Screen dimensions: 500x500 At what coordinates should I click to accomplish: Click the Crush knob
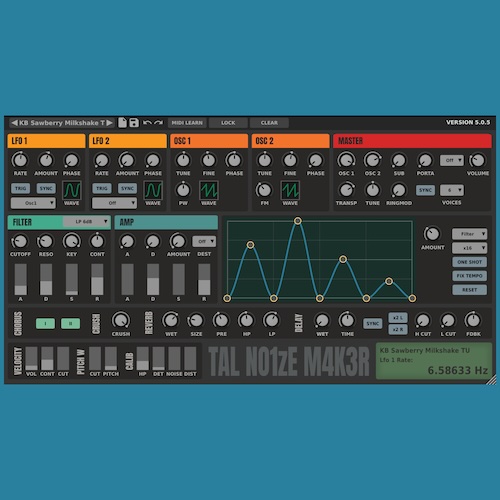click(121, 320)
